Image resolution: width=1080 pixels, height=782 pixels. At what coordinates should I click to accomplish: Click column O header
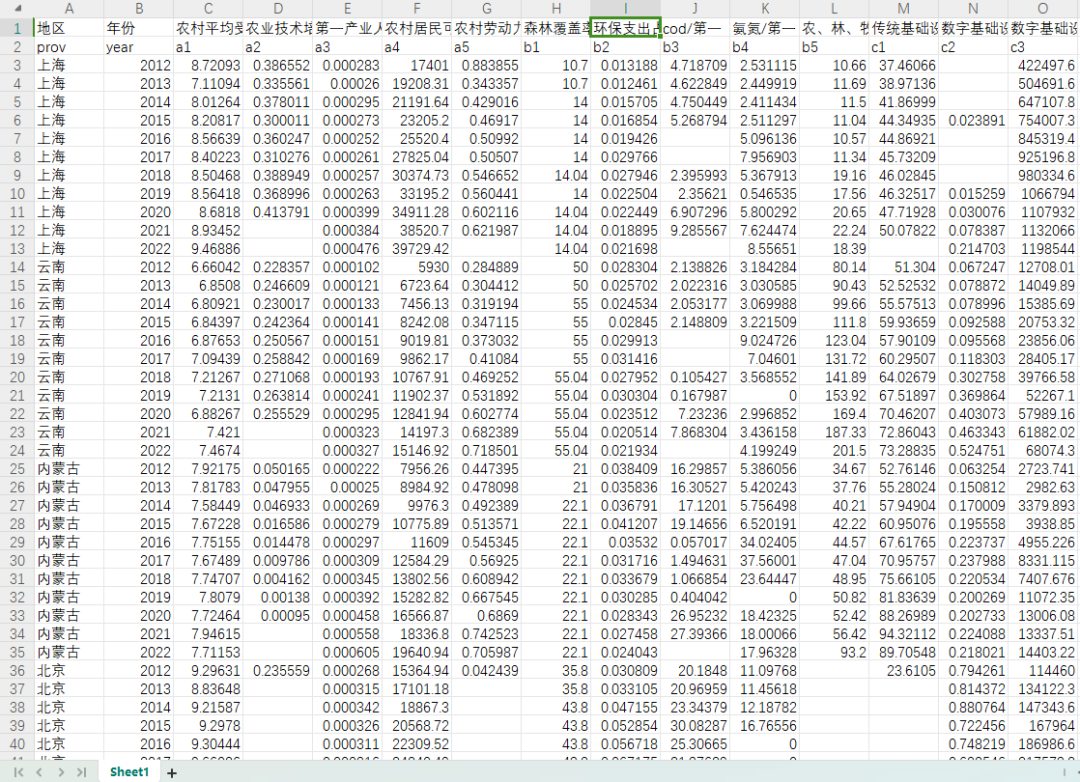click(1043, 8)
